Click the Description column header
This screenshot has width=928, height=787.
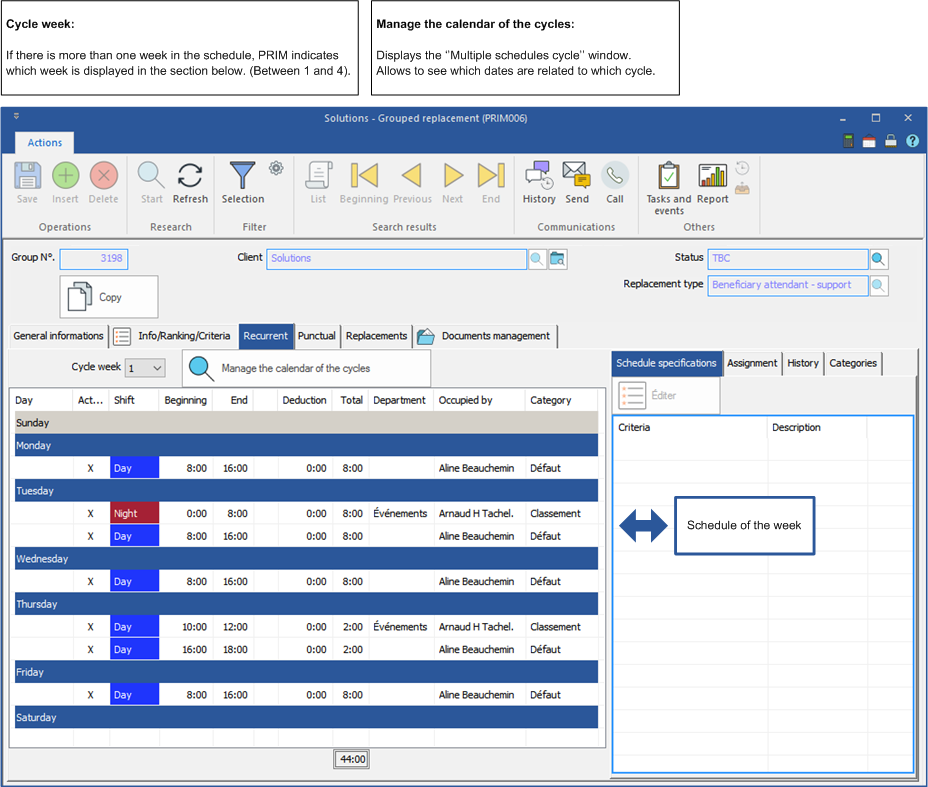(817, 428)
